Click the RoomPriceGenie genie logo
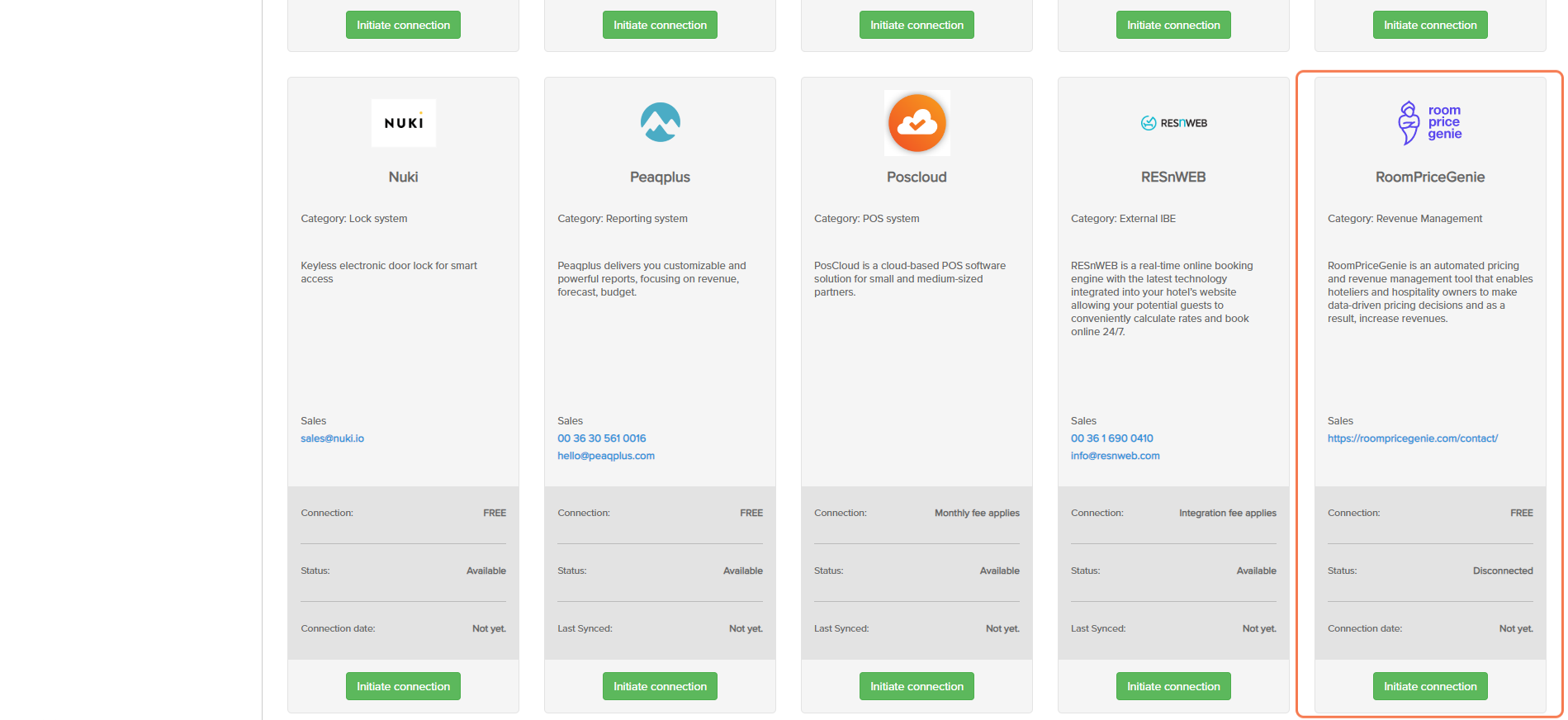This screenshot has height=720, width=1568. [1430, 123]
